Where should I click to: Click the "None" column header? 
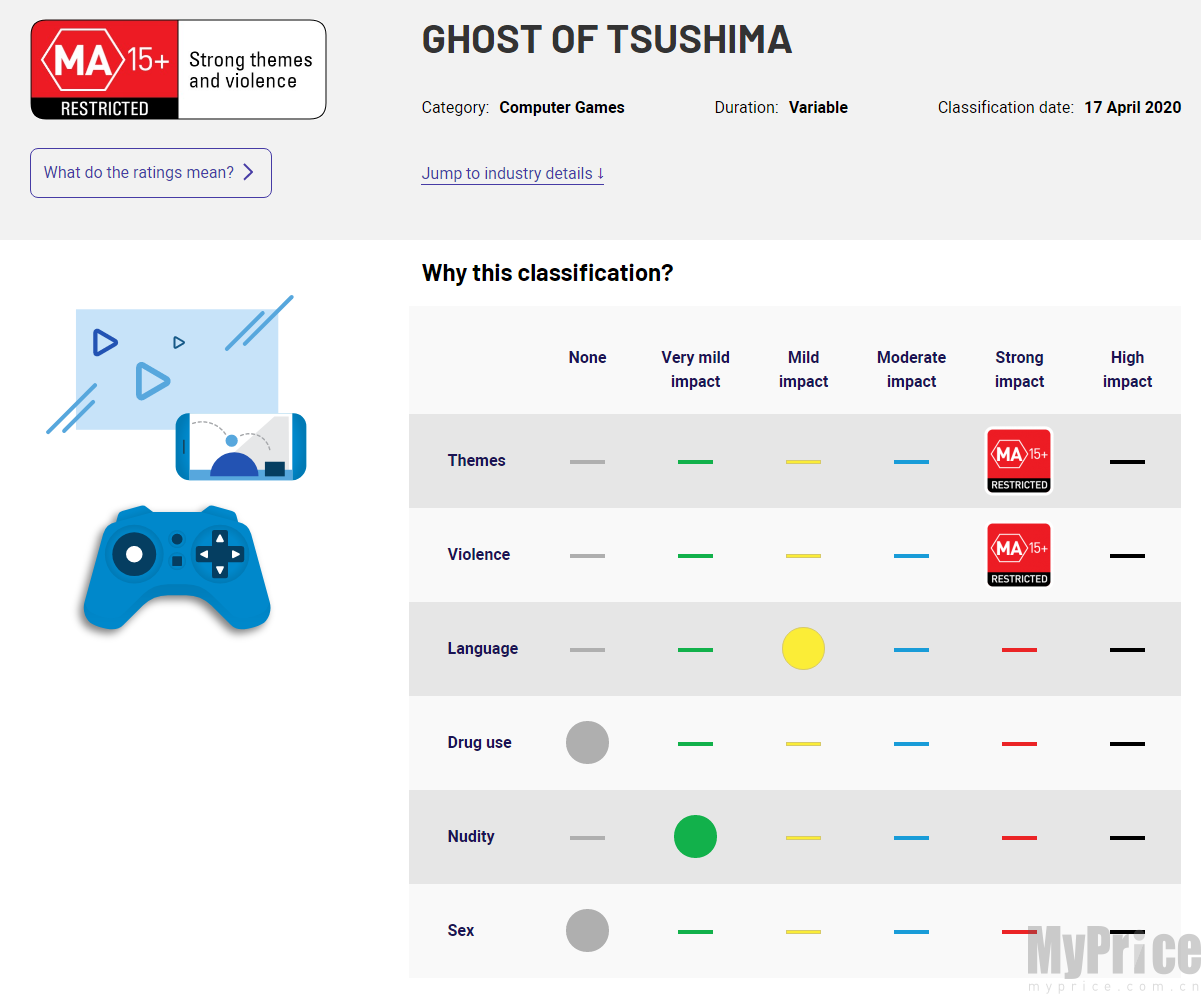tap(587, 358)
